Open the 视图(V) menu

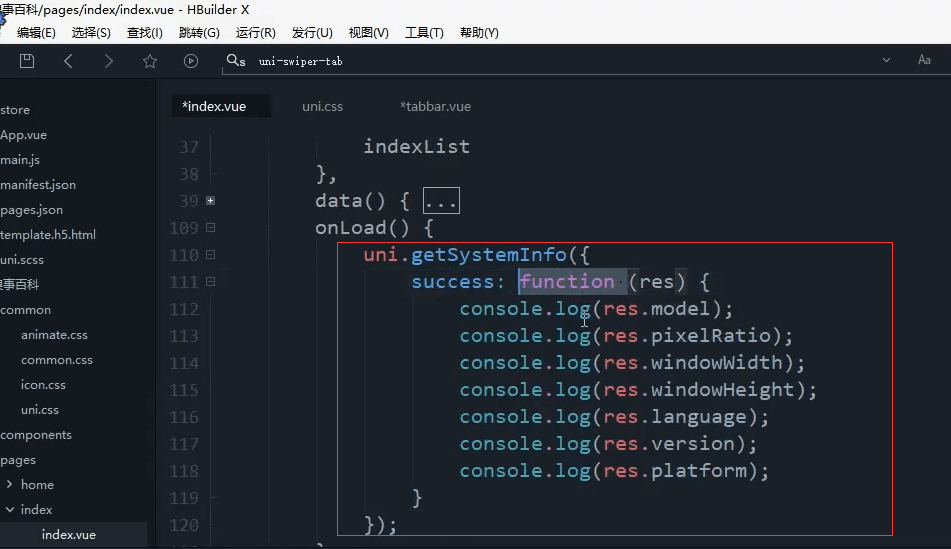(x=368, y=33)
